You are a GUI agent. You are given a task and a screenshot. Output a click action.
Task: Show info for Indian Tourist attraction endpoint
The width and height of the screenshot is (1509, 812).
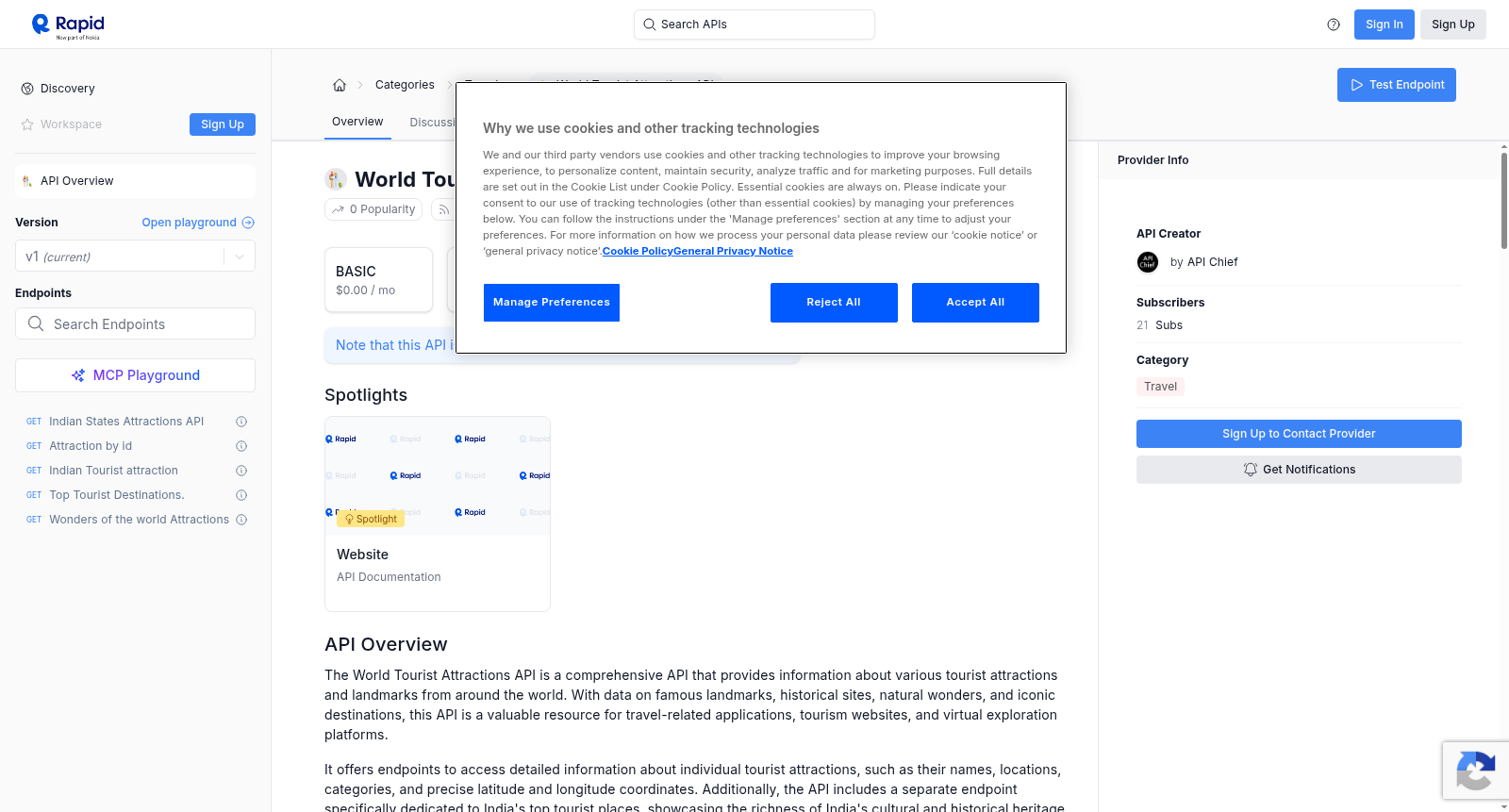point(241,471)
